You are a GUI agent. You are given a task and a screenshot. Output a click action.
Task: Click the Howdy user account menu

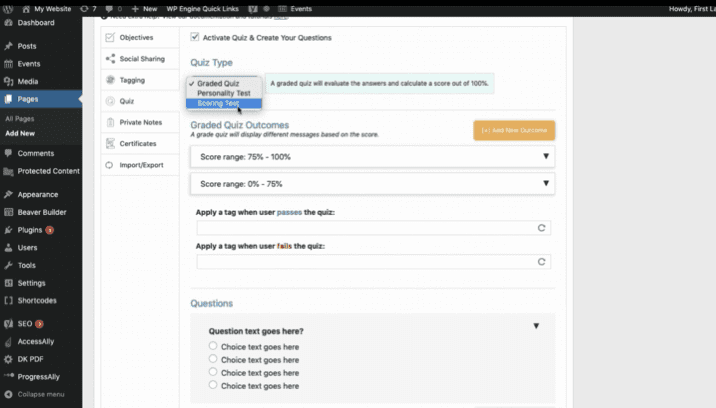(692, 9)
